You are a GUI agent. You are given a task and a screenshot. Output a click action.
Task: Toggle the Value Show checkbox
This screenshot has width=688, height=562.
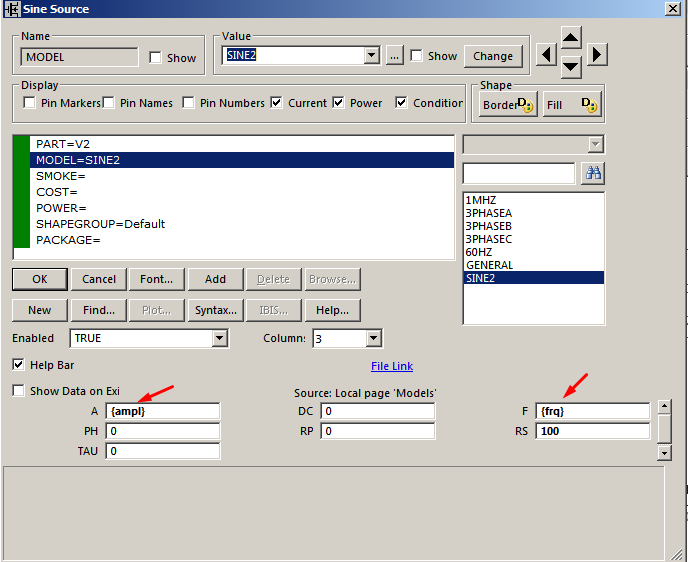pyautogui.click(x=416, y=56)
